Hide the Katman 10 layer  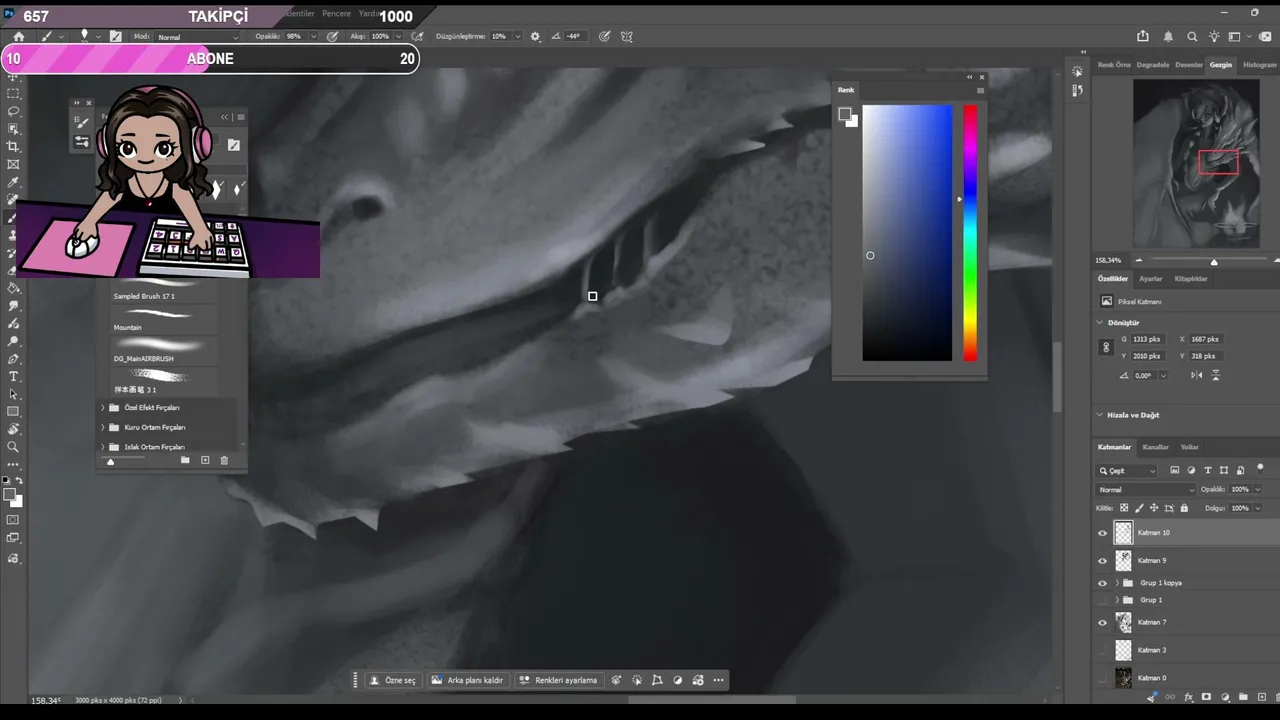(1103, 533)
